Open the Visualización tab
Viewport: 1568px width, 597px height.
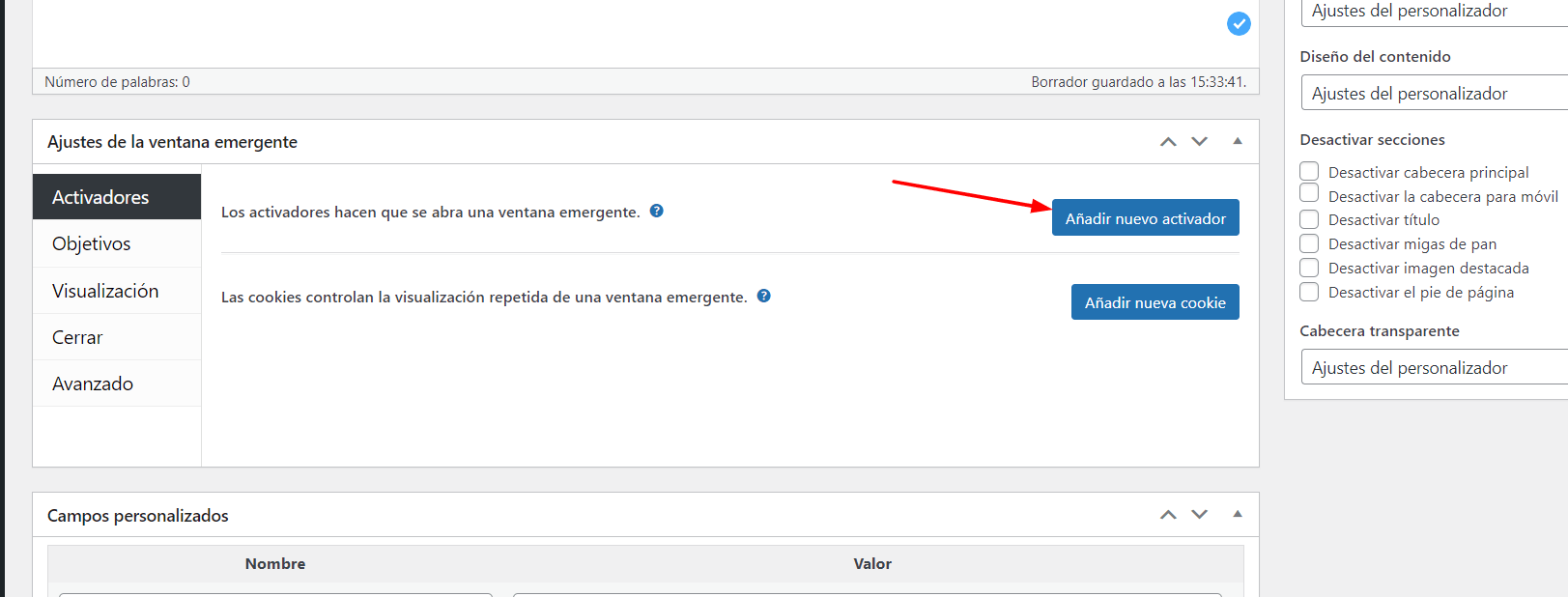117,291
